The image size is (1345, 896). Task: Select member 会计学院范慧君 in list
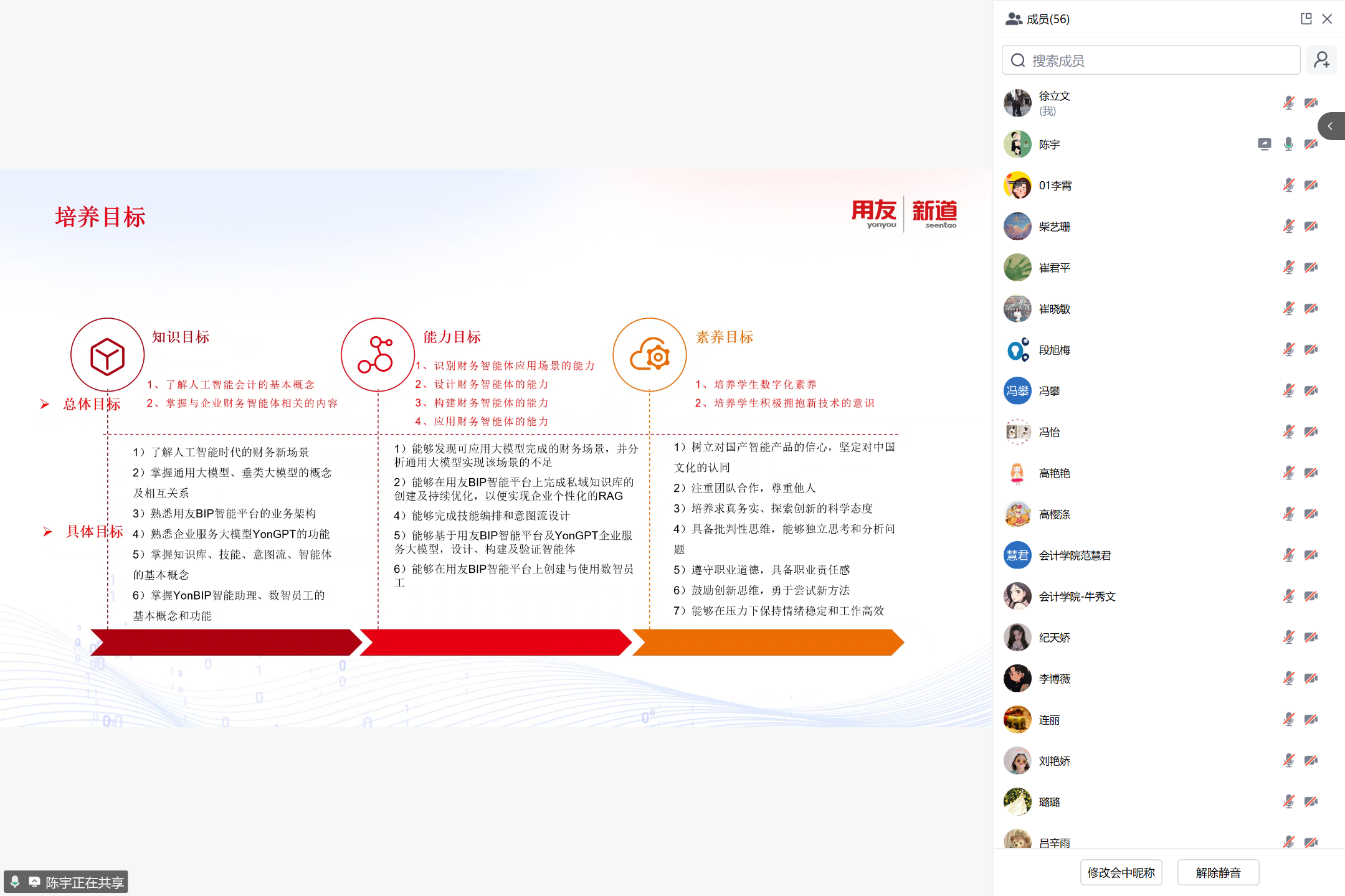[1075, 555]
